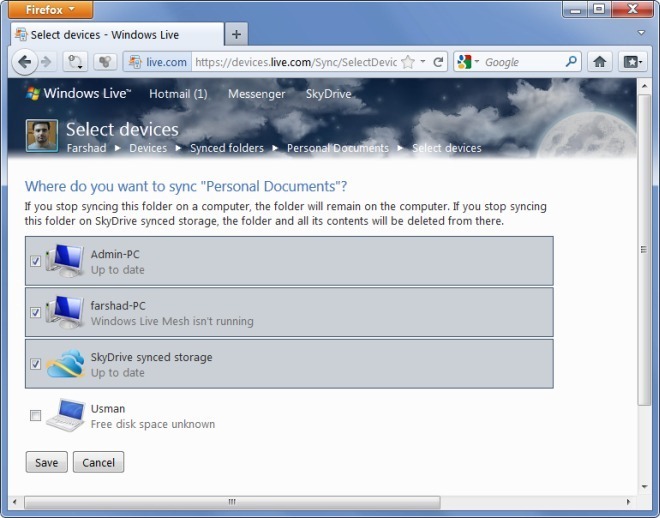The height and width of the screenshot is (518, 660).
Task: Click the magnifier search icon
Action: tap(571, 62)
